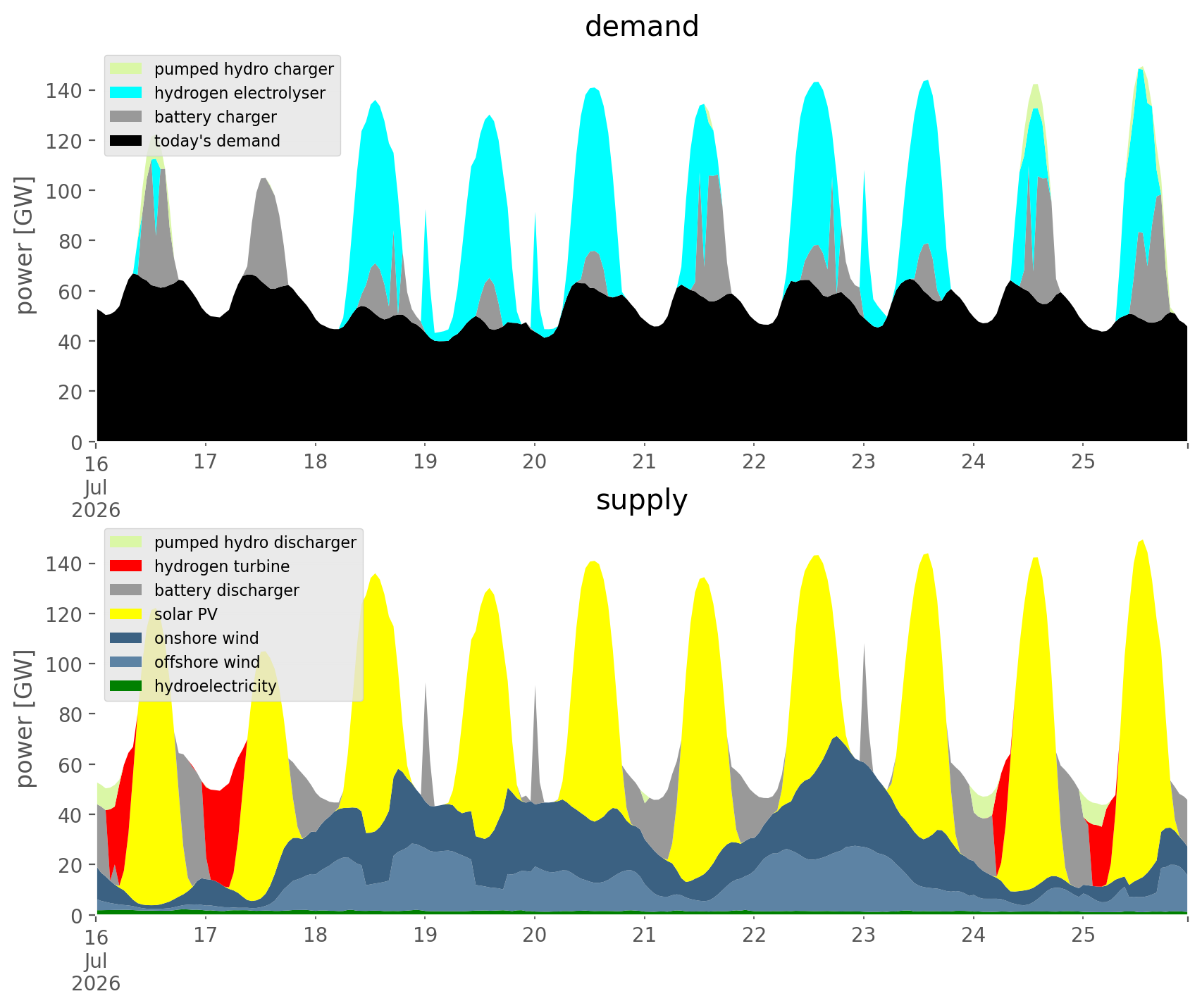1202x1008 pixels.
Task: Click the 60 tick label on demand chart
Action: pyautogui.click(x=70, y=292)
